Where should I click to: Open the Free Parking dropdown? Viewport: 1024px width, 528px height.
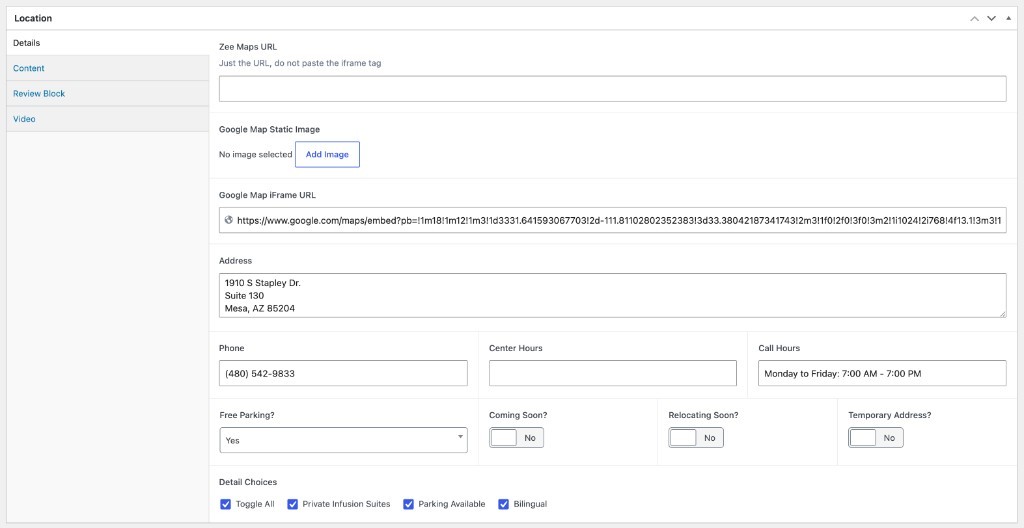[x=344, y=440]
